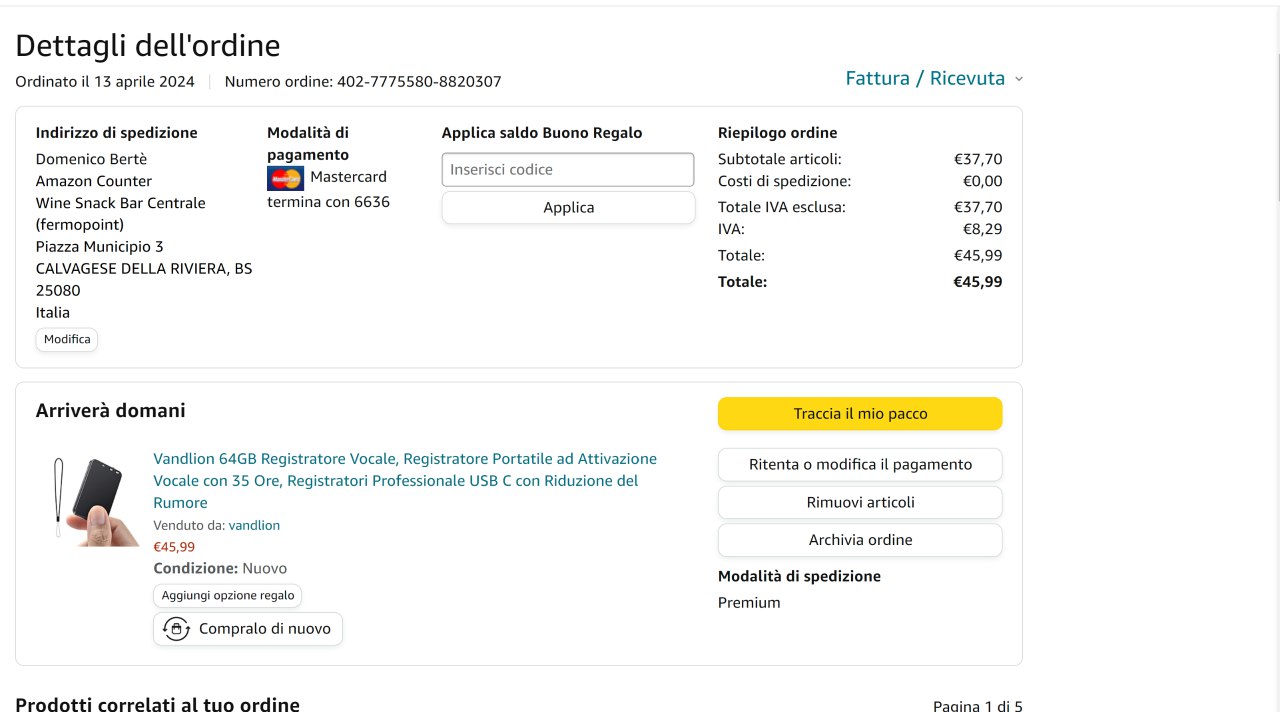Click the red €45,99 item price
Image resolution: width=1280 pixels, height=712 pixels.
(174, 547)
